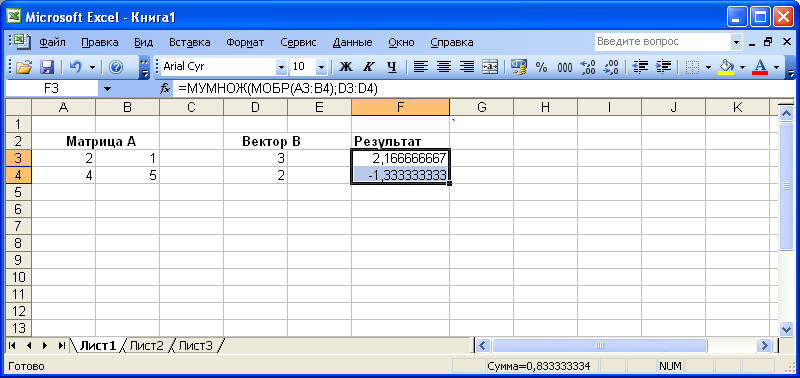Click the Undo arrow icon
The width and height of the screenshot is (800, 378).
76,67
